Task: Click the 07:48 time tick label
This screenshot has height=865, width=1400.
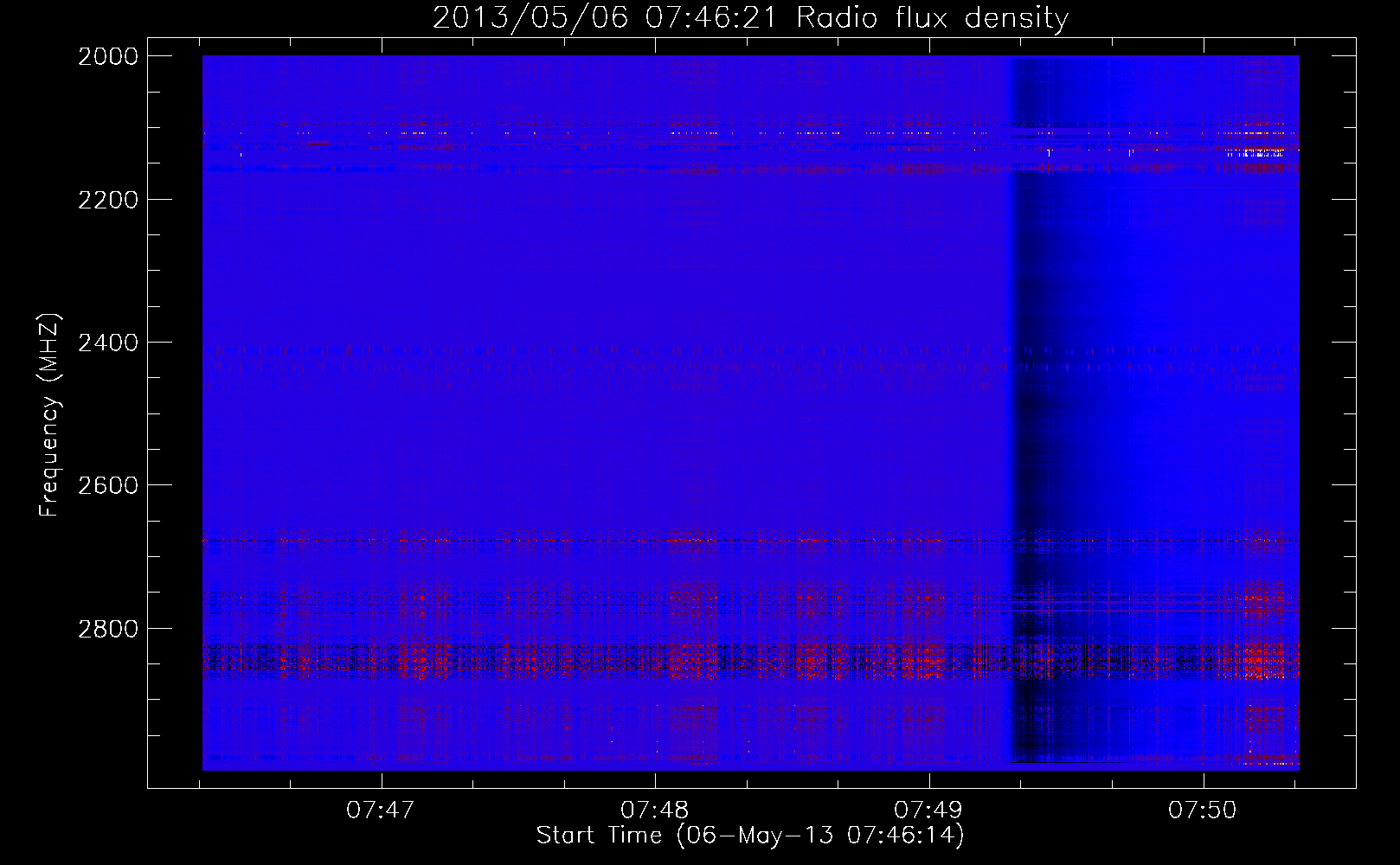Action: (x=655, y=811)
